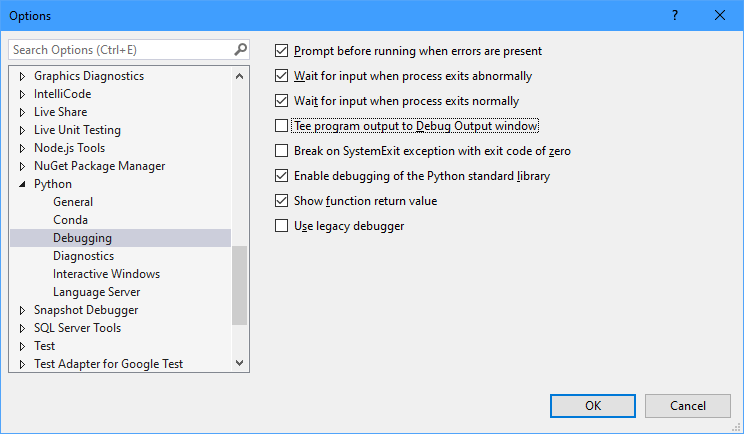Check the Use legacy debugger box
This screenshot has height=434, width=744.
pyautogui.click(x=281, y=226)
